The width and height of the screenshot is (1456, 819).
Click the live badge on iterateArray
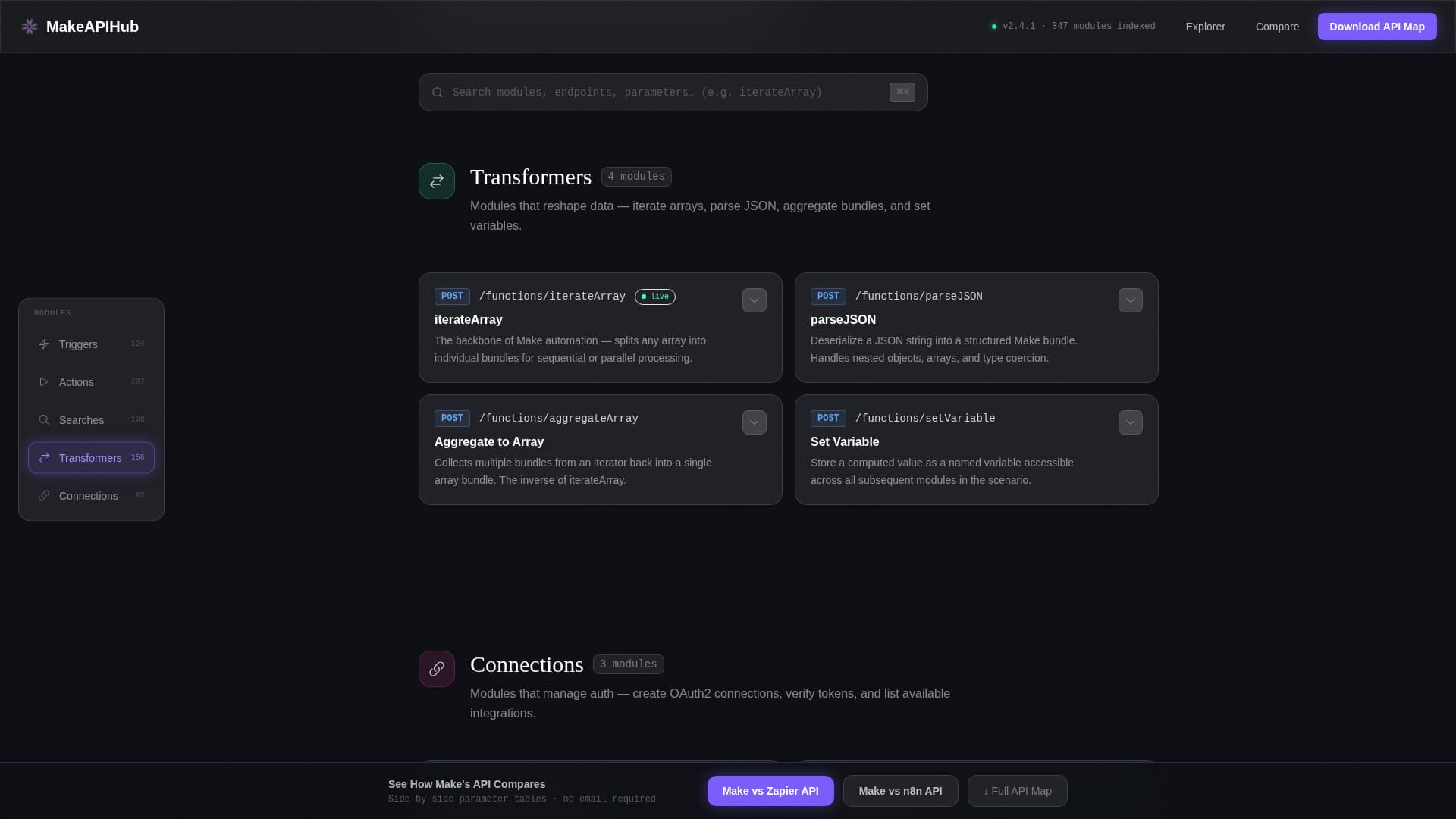655,297
